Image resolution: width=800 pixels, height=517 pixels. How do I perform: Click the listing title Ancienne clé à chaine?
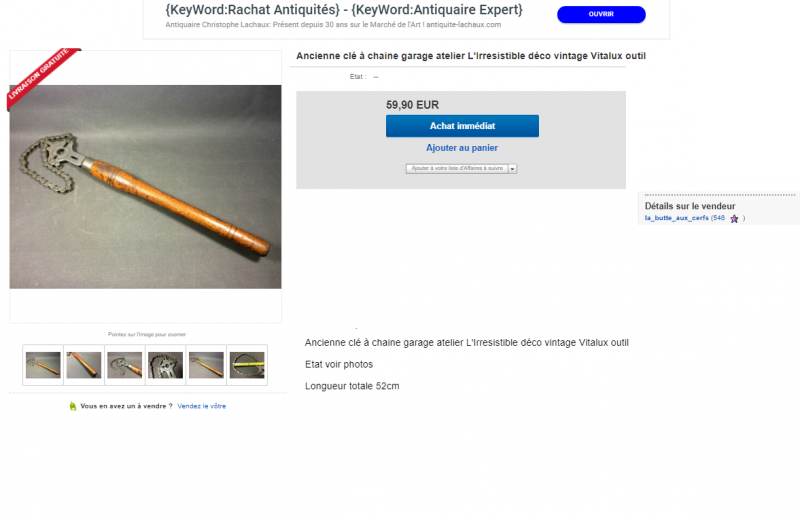click(471, 56)
